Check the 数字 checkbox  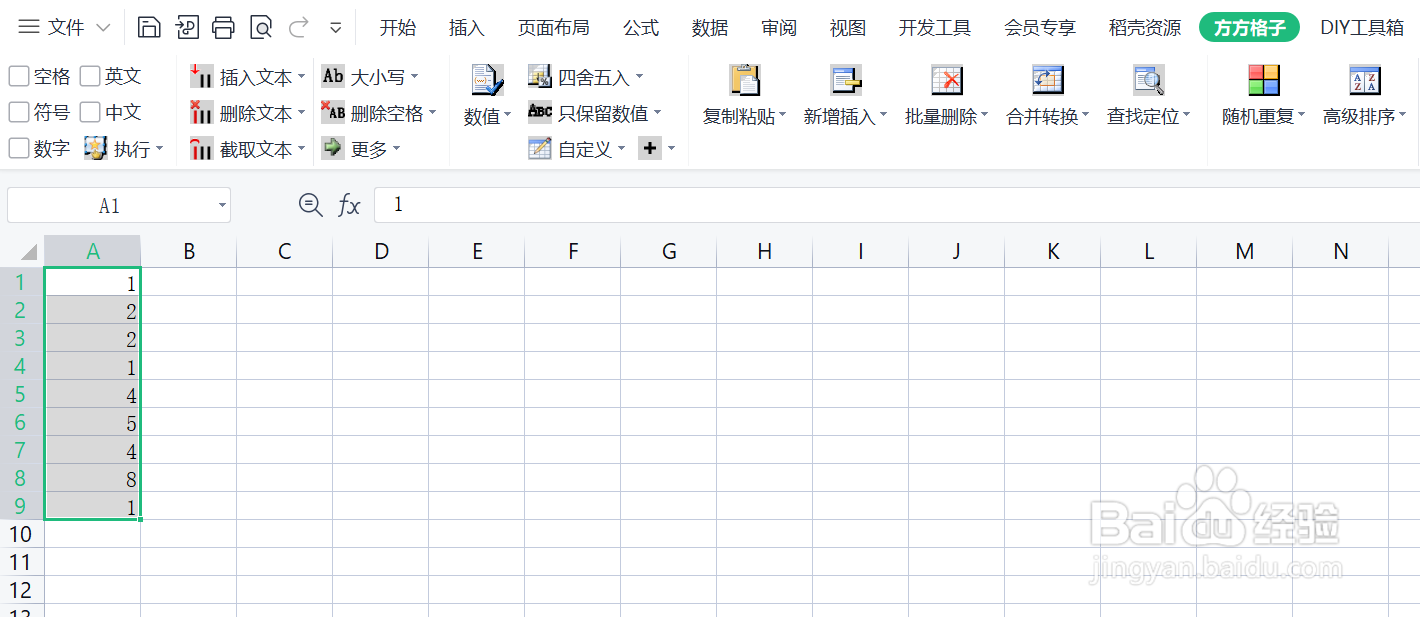click(x=19, y=148)
